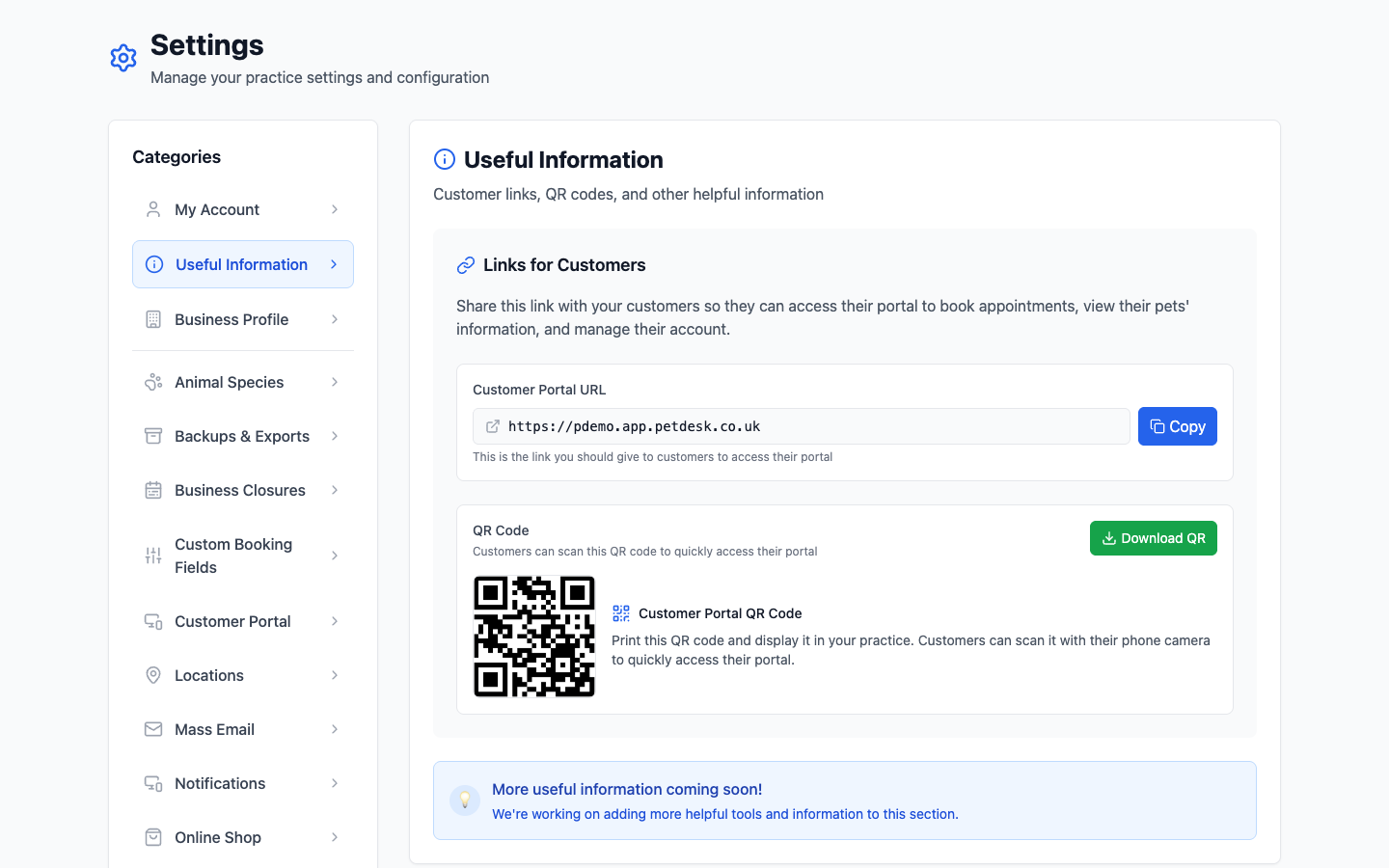Click the chain link icon beside Links for Customers
1389x868 pixels.
click(x=466, y=265)
